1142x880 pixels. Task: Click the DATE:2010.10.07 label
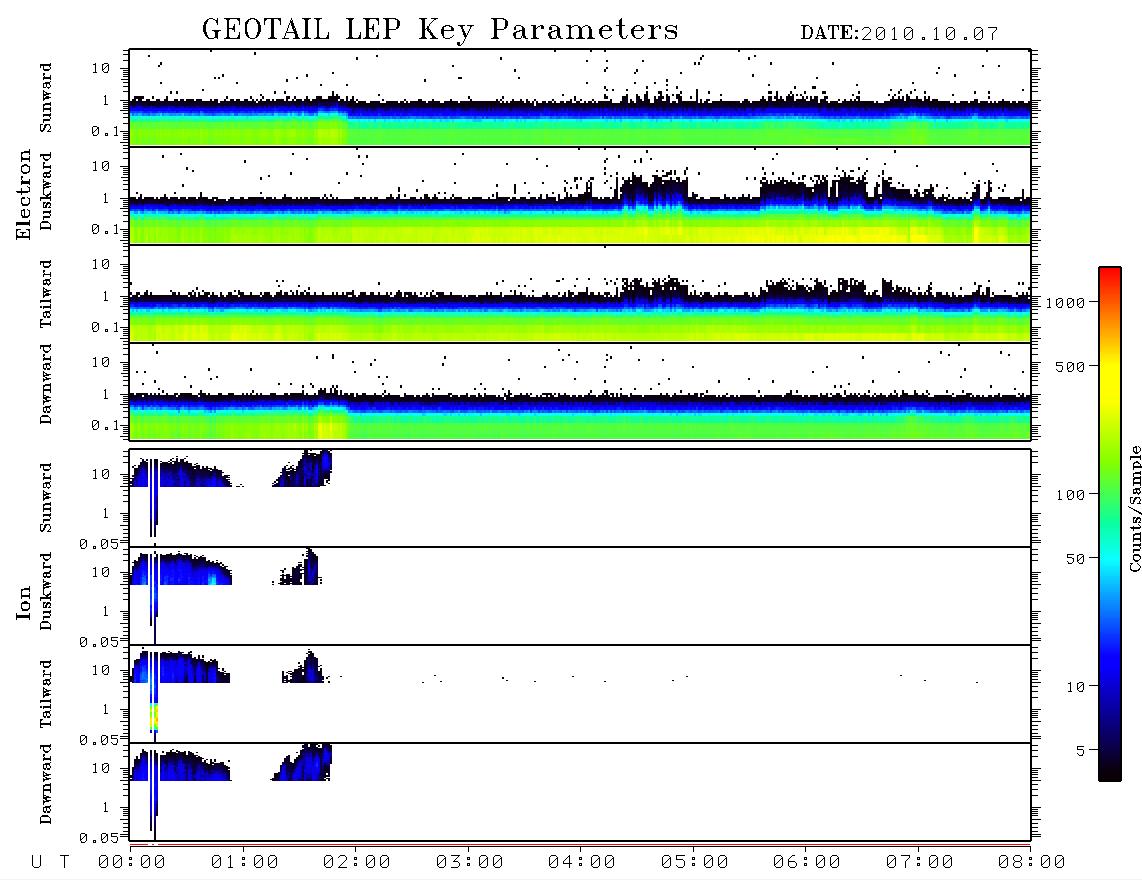[x=899, y=34]
